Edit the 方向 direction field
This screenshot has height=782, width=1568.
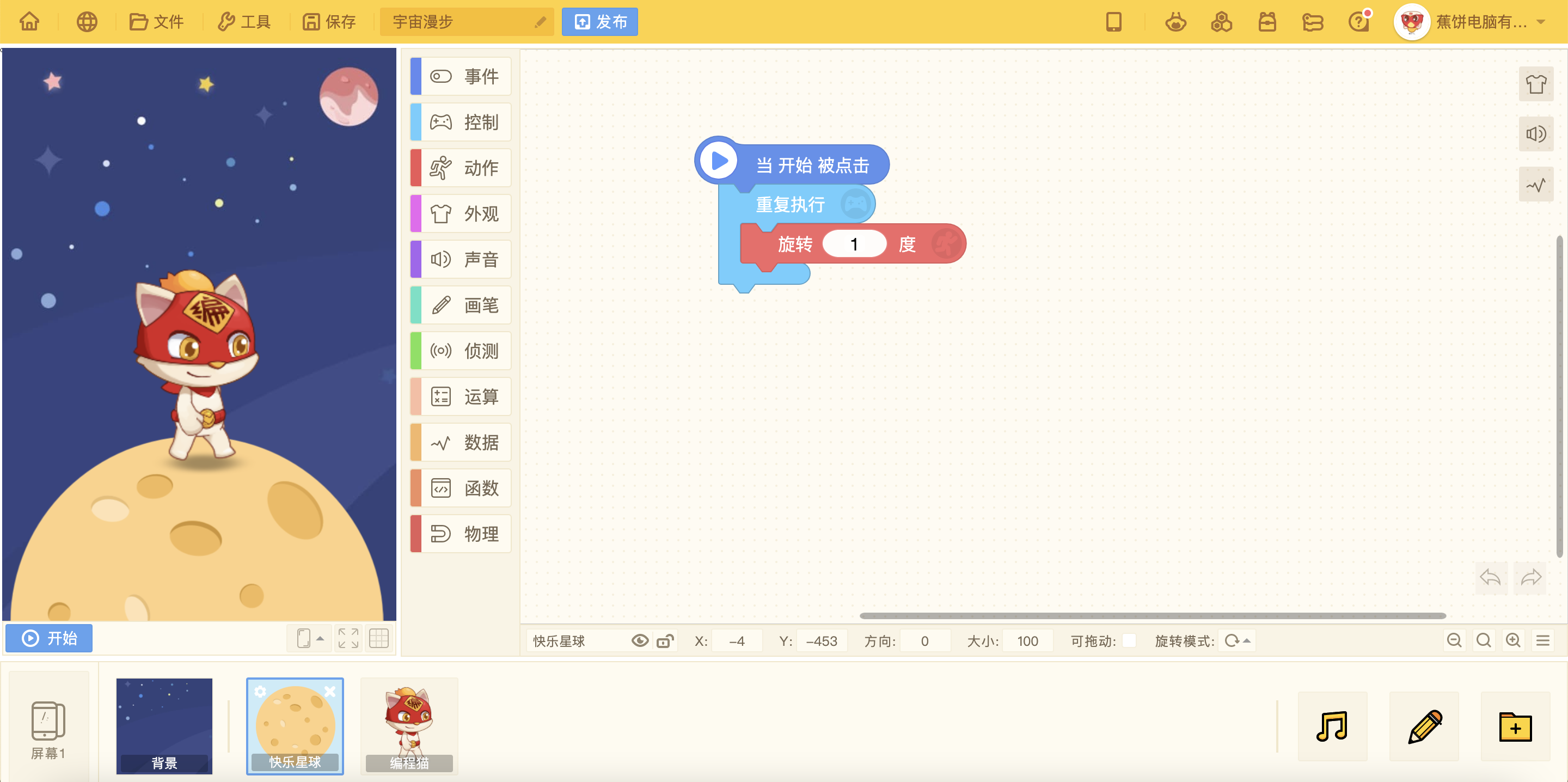coord(924,641)
